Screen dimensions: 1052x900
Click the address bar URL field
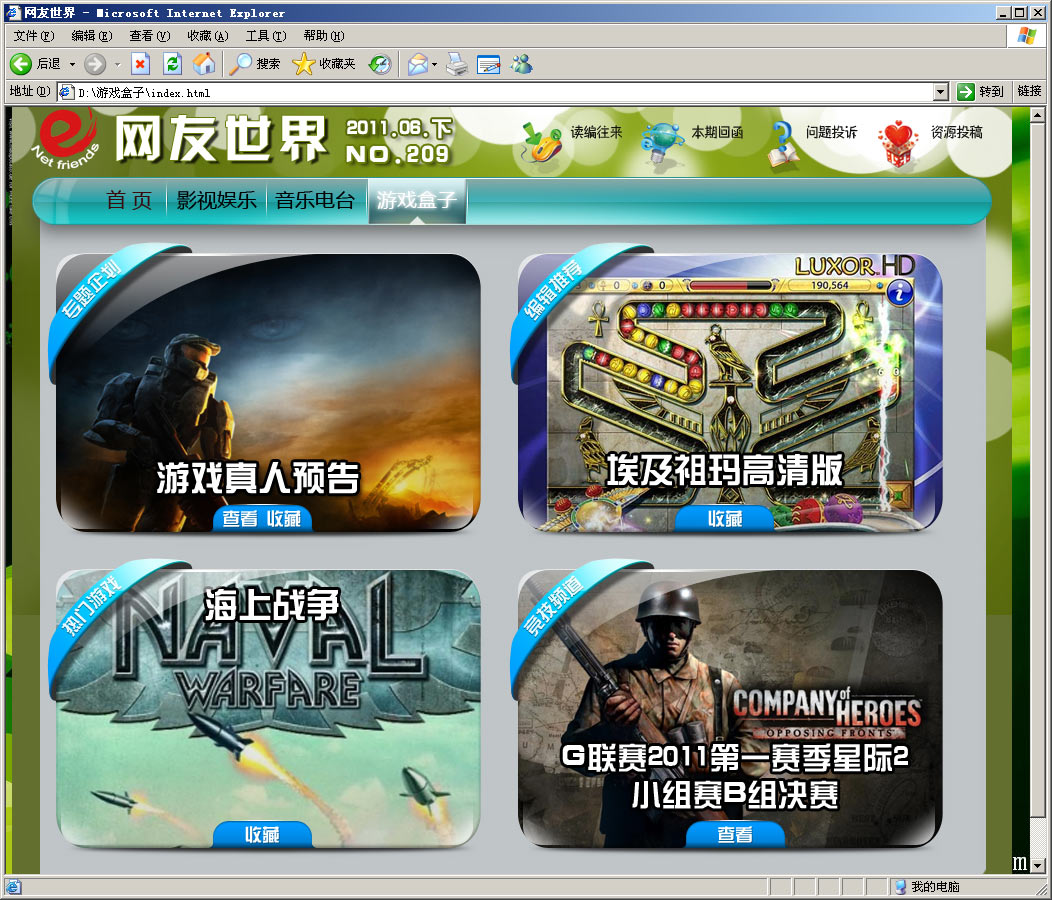click(500, 92)
